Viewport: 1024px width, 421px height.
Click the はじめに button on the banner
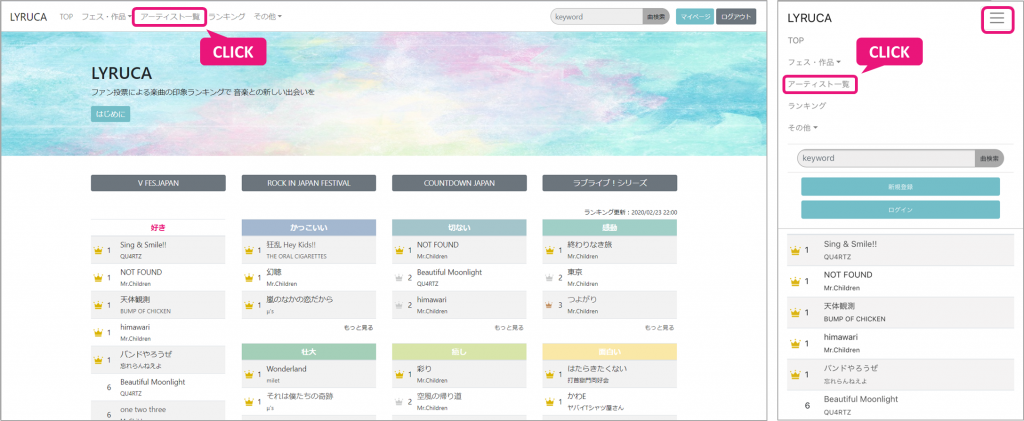pos(110,114)
